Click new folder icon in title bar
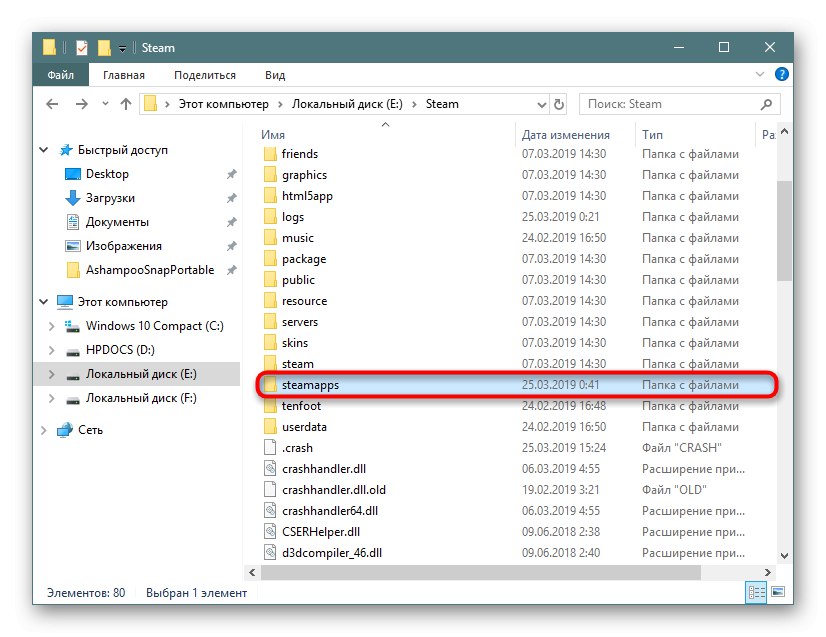This screenshot has height=637, width=826. pos(104,48)
